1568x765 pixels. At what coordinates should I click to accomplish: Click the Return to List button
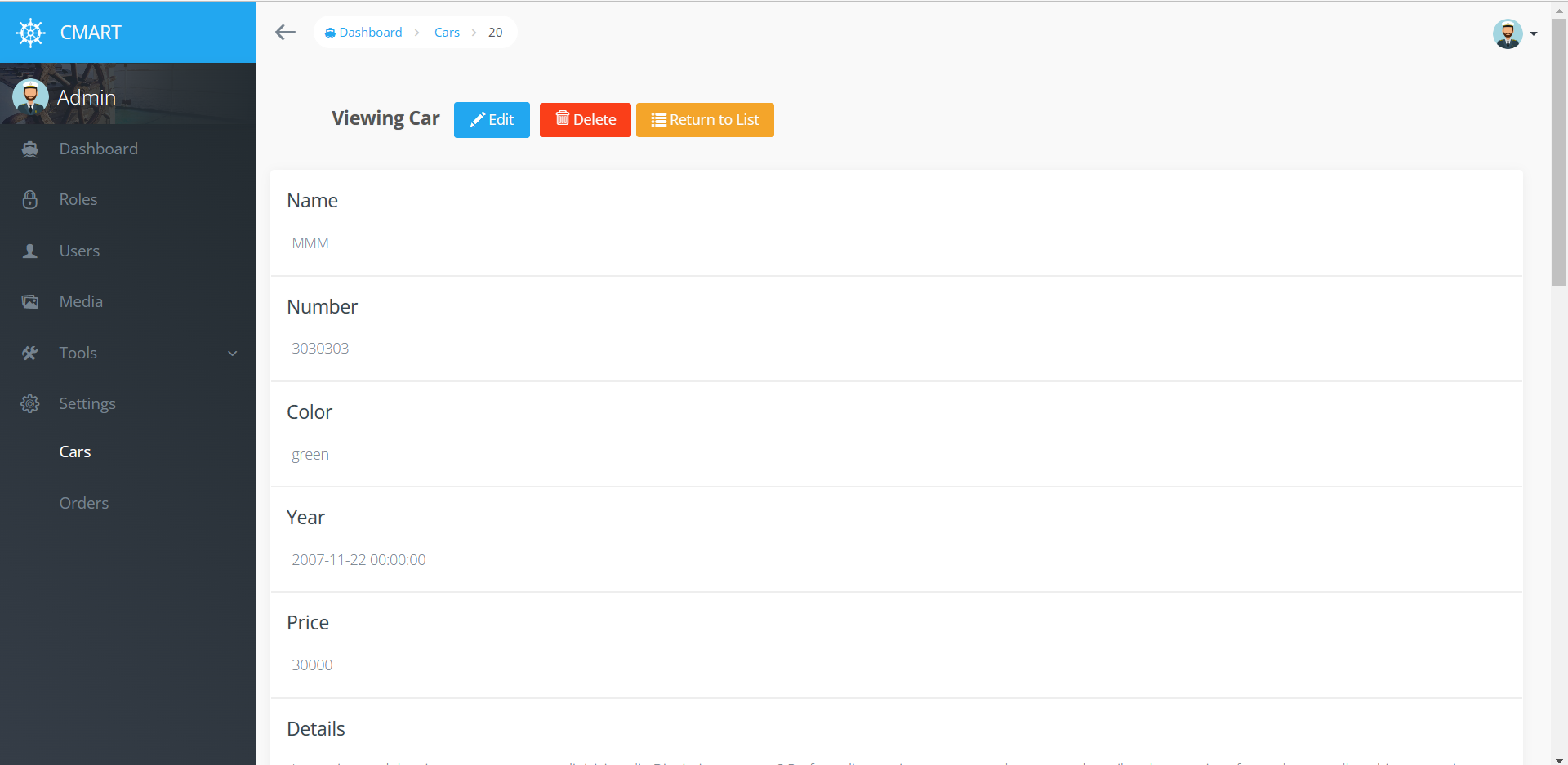pos(704,119)
